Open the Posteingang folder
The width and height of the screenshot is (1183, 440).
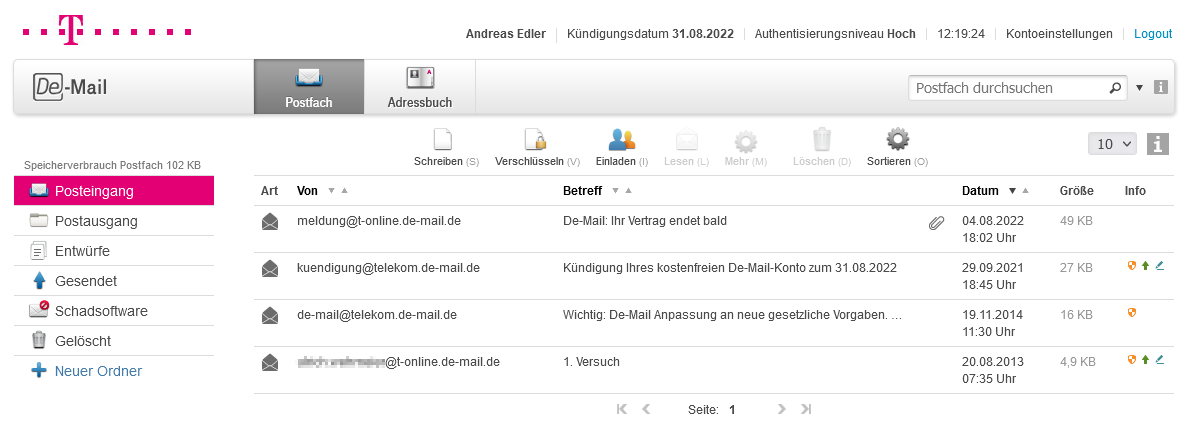(x=114, y=191)
